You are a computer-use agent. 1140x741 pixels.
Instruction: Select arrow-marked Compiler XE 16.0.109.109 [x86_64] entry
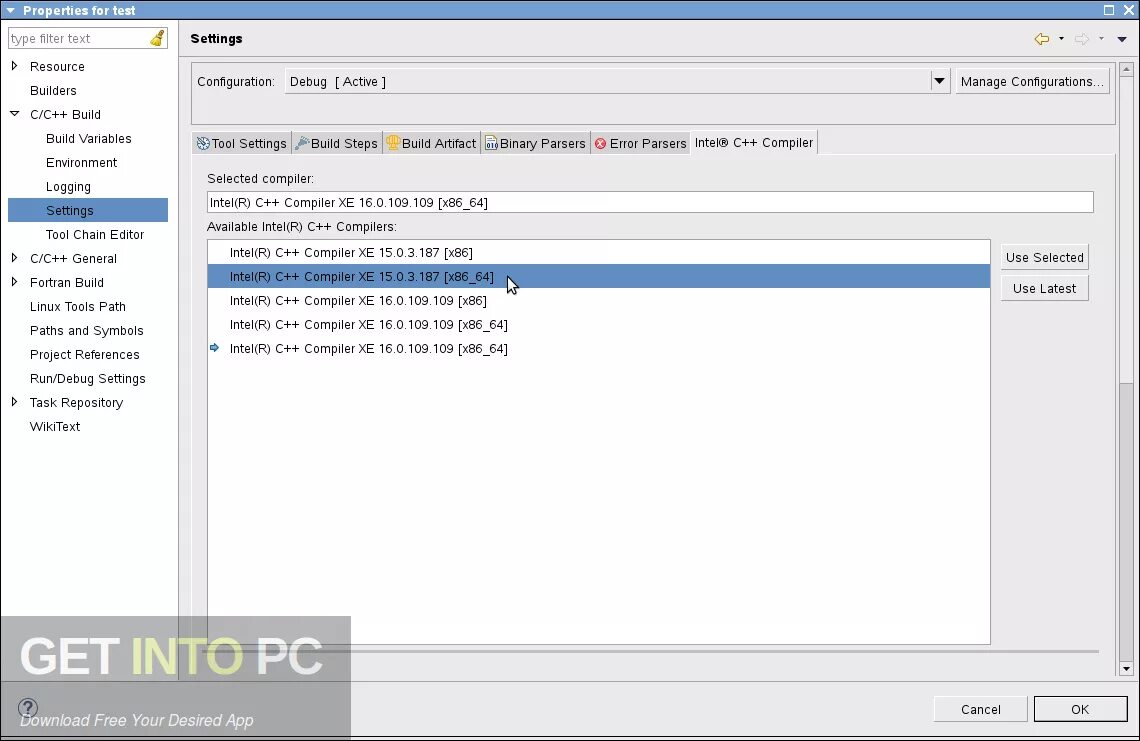(599, 348)
